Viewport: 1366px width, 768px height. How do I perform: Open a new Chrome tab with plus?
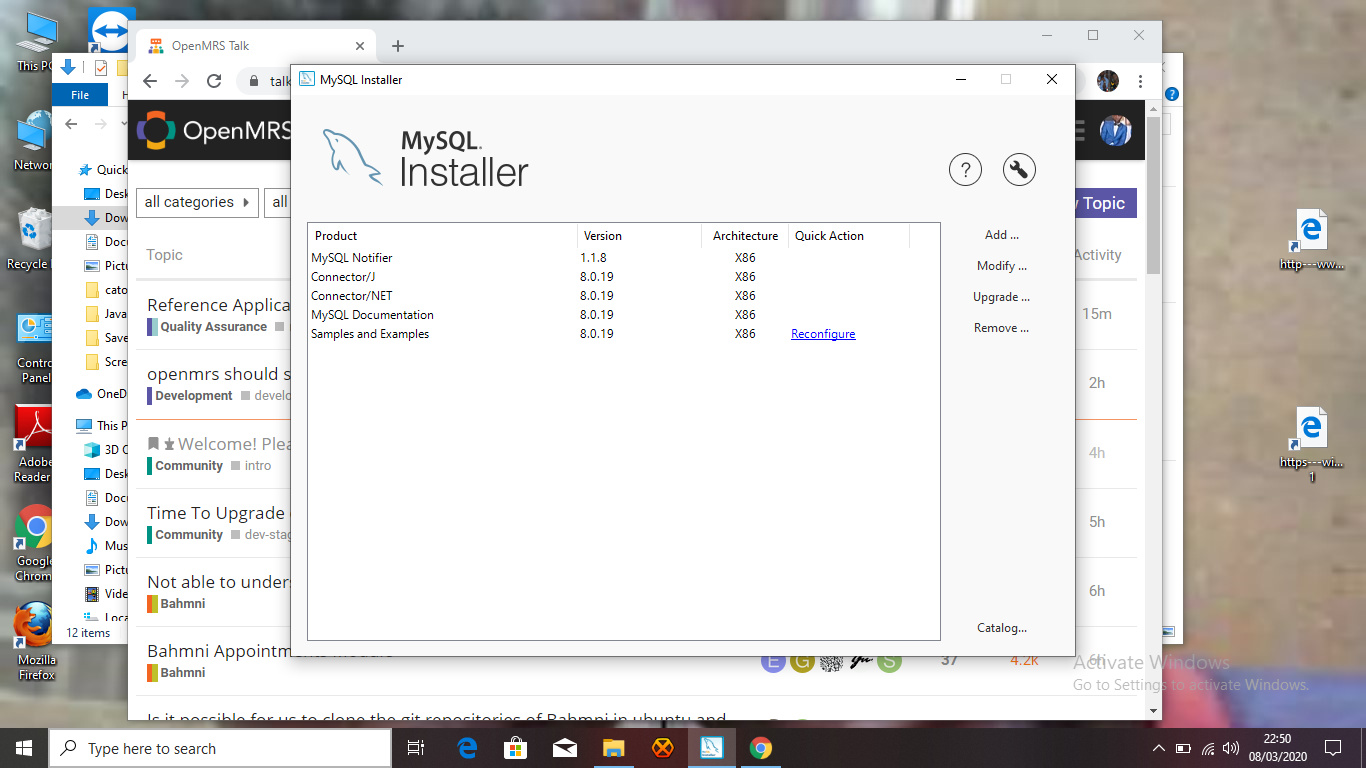(397, 46)
